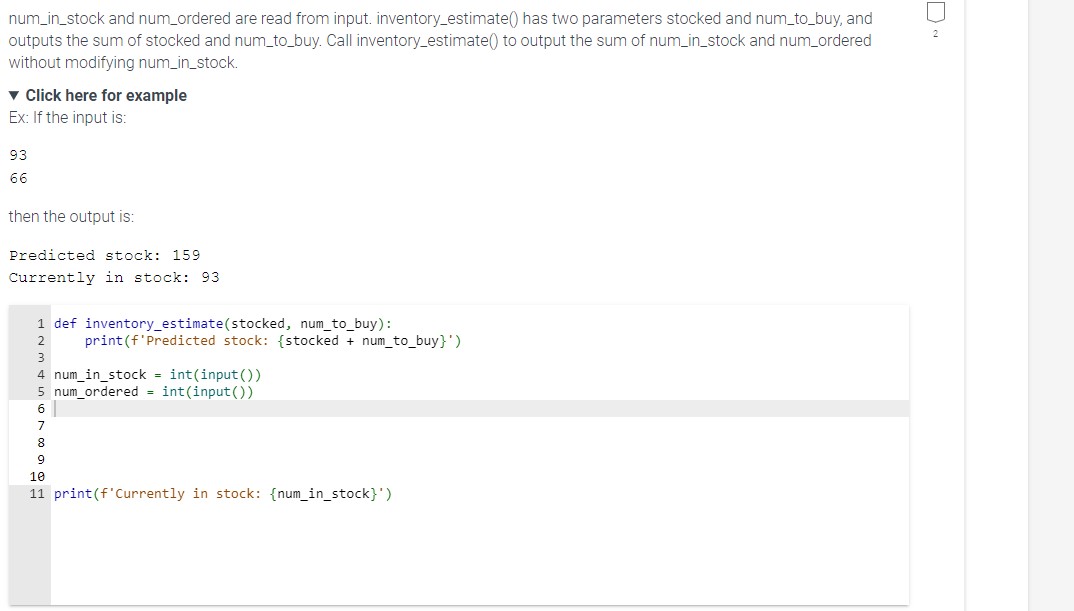1074x611 pixels.
Task: Click line number 6 in the code gutter
Action: [40, 408]
